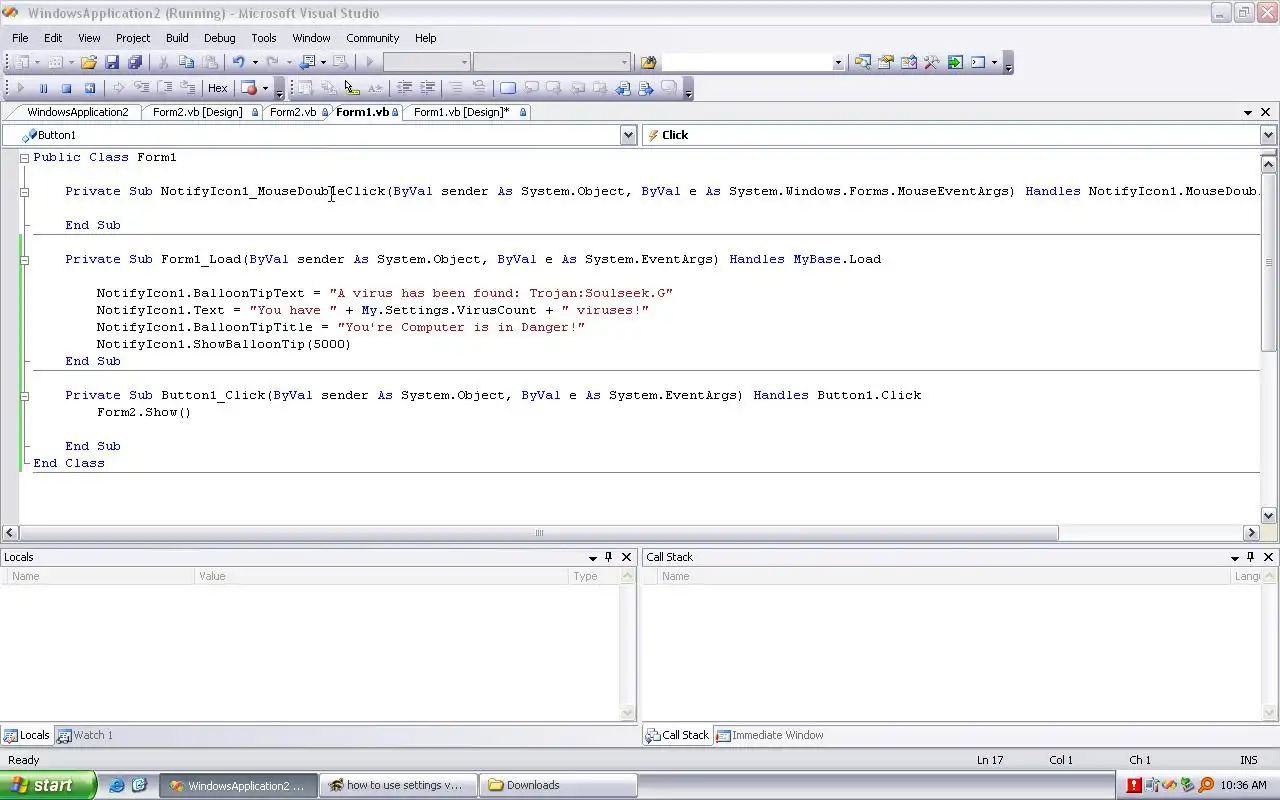The height and width of the screenshot is (800, 1280).
Task: Open the Debug menu
Action: click(x=220, y=38)
